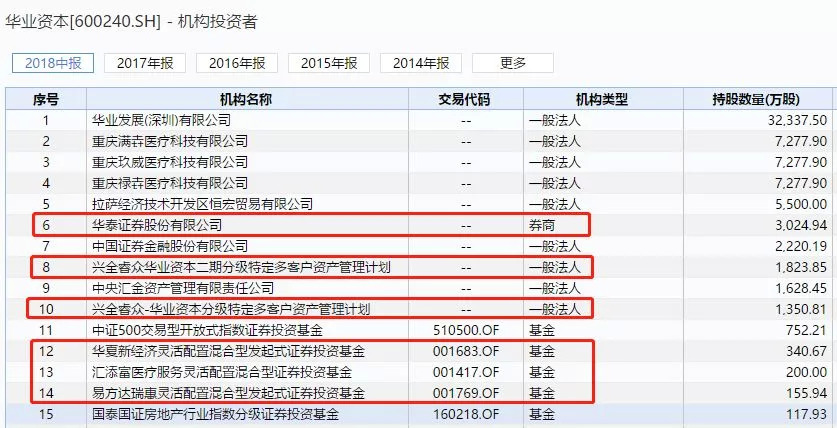The width and height of the screenshot is (837, 428).
Task: Click holdings value 5,500.00
Action: [x=801, y=204]
